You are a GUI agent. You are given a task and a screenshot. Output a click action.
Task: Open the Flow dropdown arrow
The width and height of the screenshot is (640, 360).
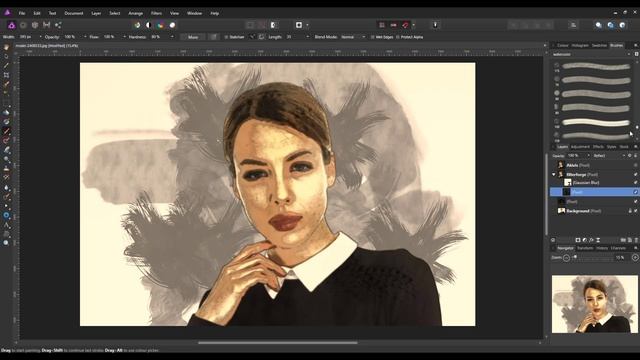(x=124, y=37)
